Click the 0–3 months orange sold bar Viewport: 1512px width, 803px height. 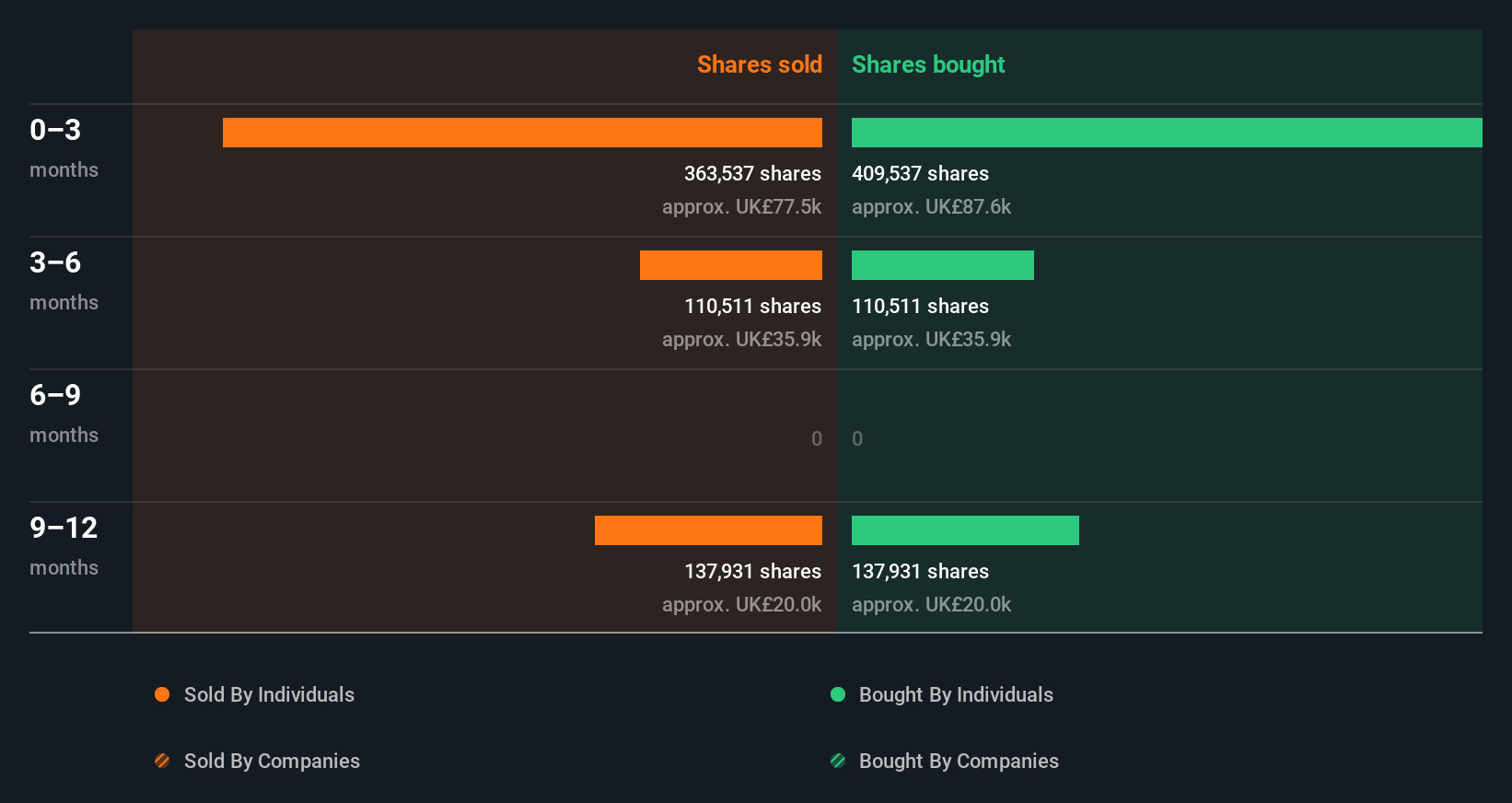pos(522,133)
